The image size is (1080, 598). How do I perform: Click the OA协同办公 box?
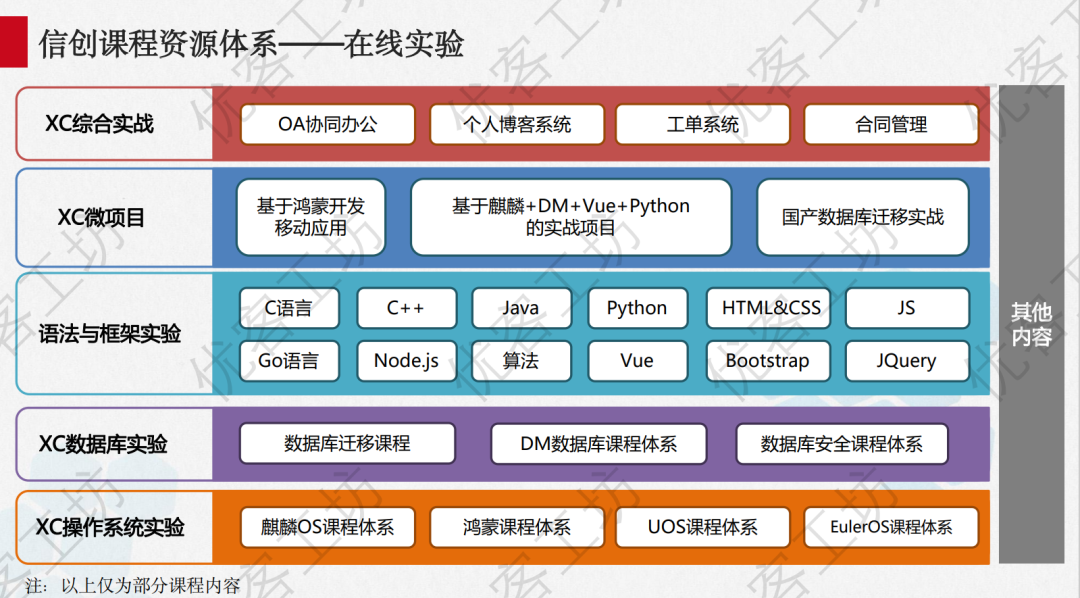point(328,125)
